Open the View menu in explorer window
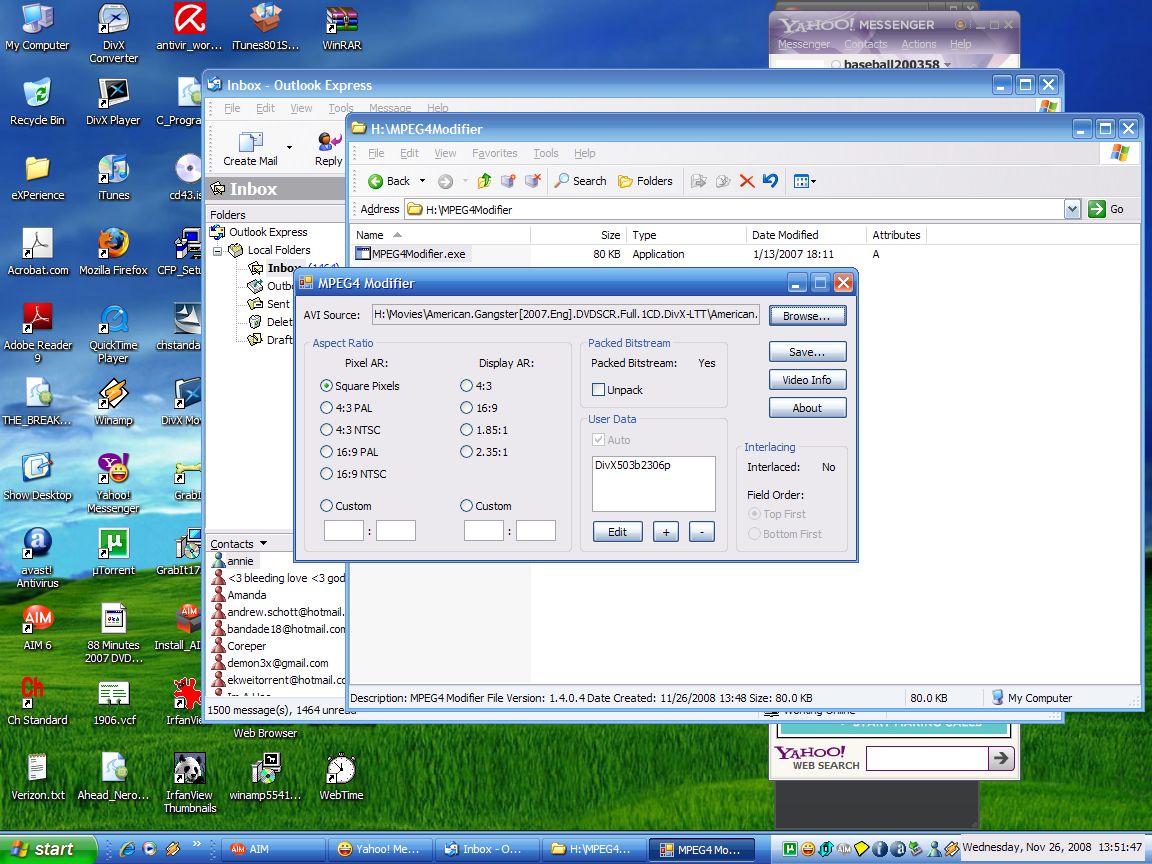The width and height of the screenshot is (1152, 864). click(x=445, y=153)
